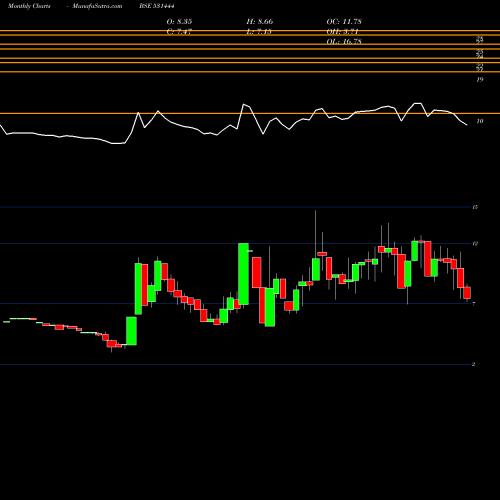Click the last red candlestick on the chart
500x500 pixels.
[467, 293]
